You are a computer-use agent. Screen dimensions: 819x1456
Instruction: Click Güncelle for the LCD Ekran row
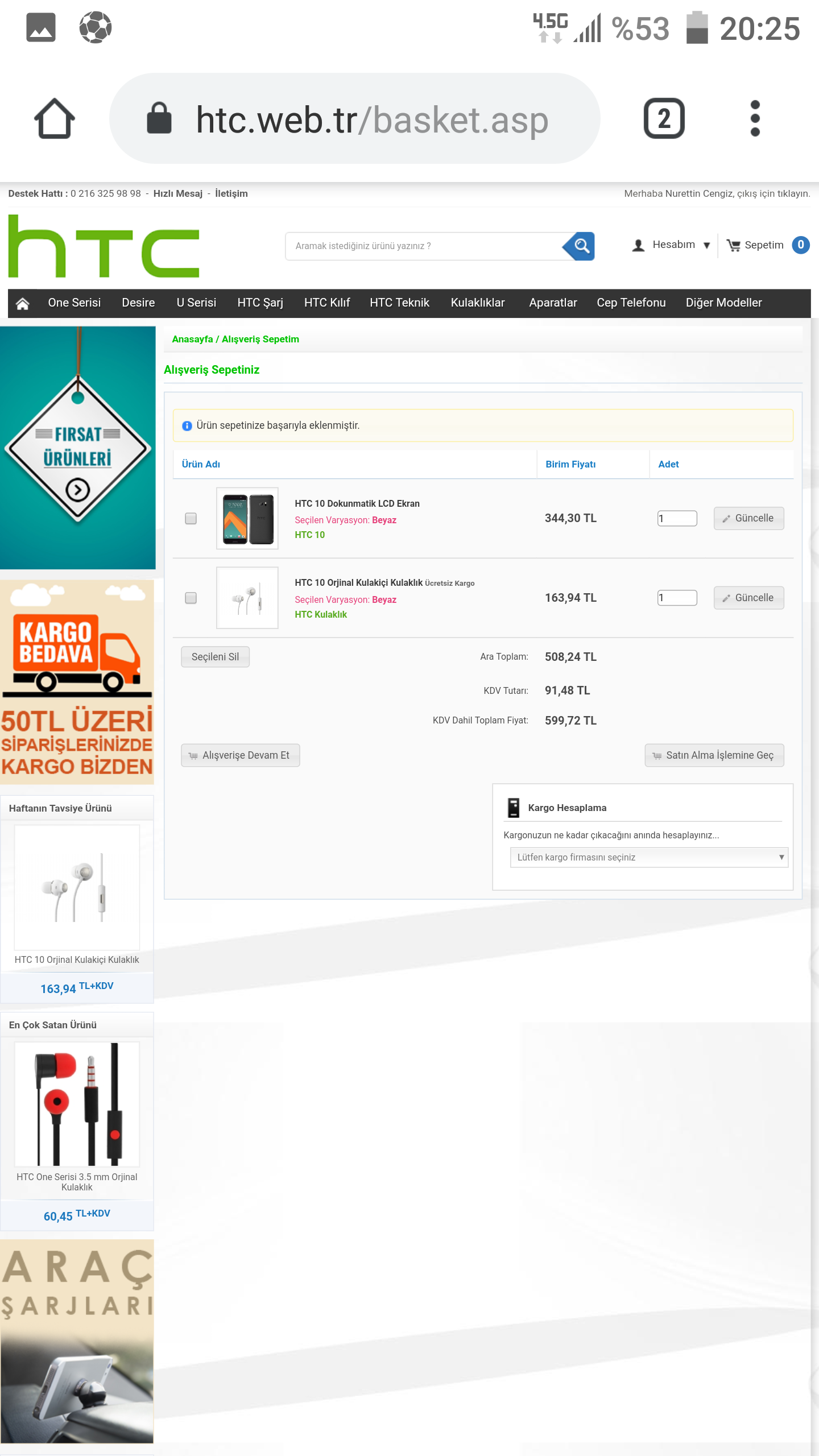pyautogui.click(x=748, y=518)
